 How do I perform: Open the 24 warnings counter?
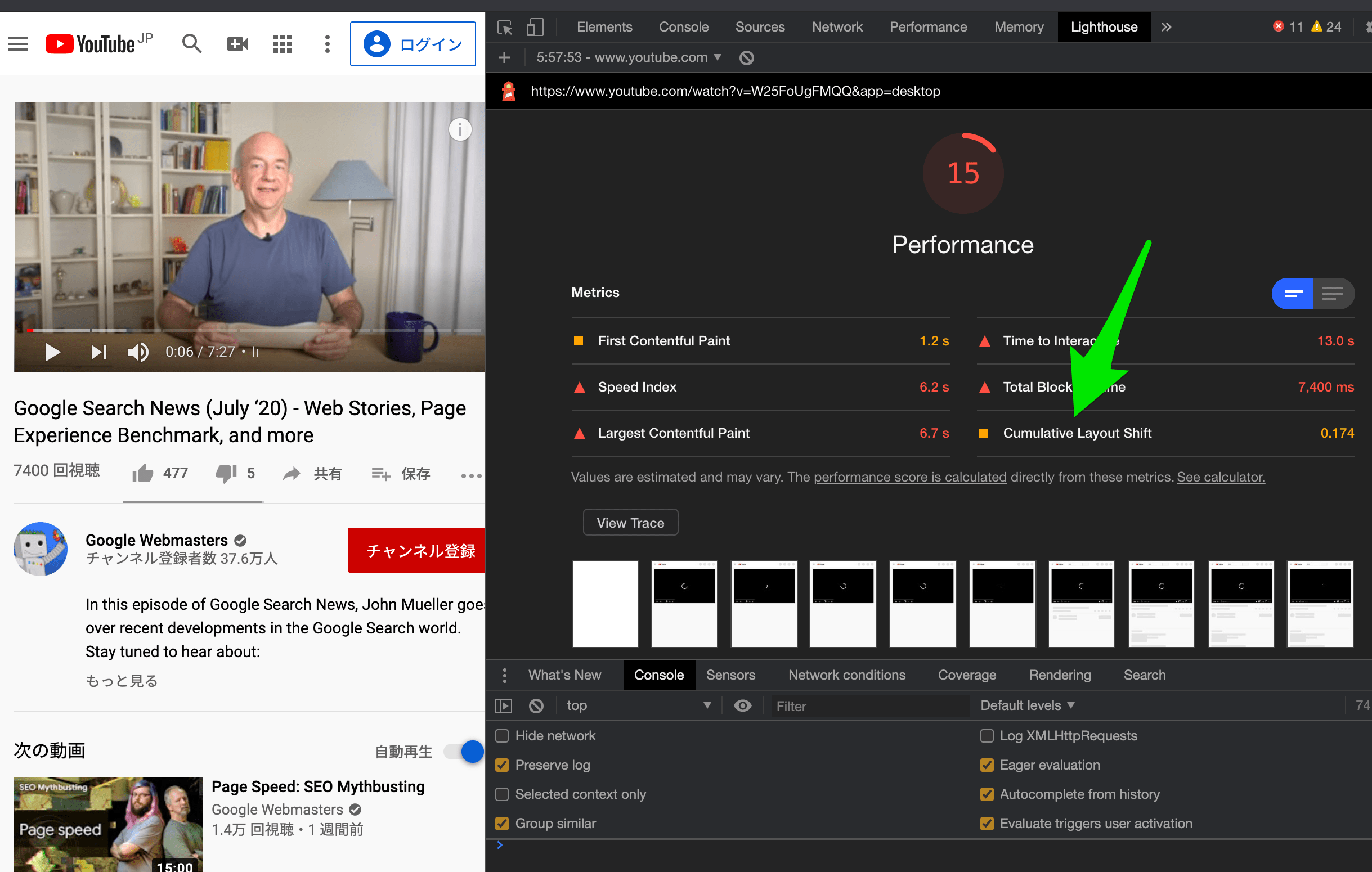click(1326, 27)
